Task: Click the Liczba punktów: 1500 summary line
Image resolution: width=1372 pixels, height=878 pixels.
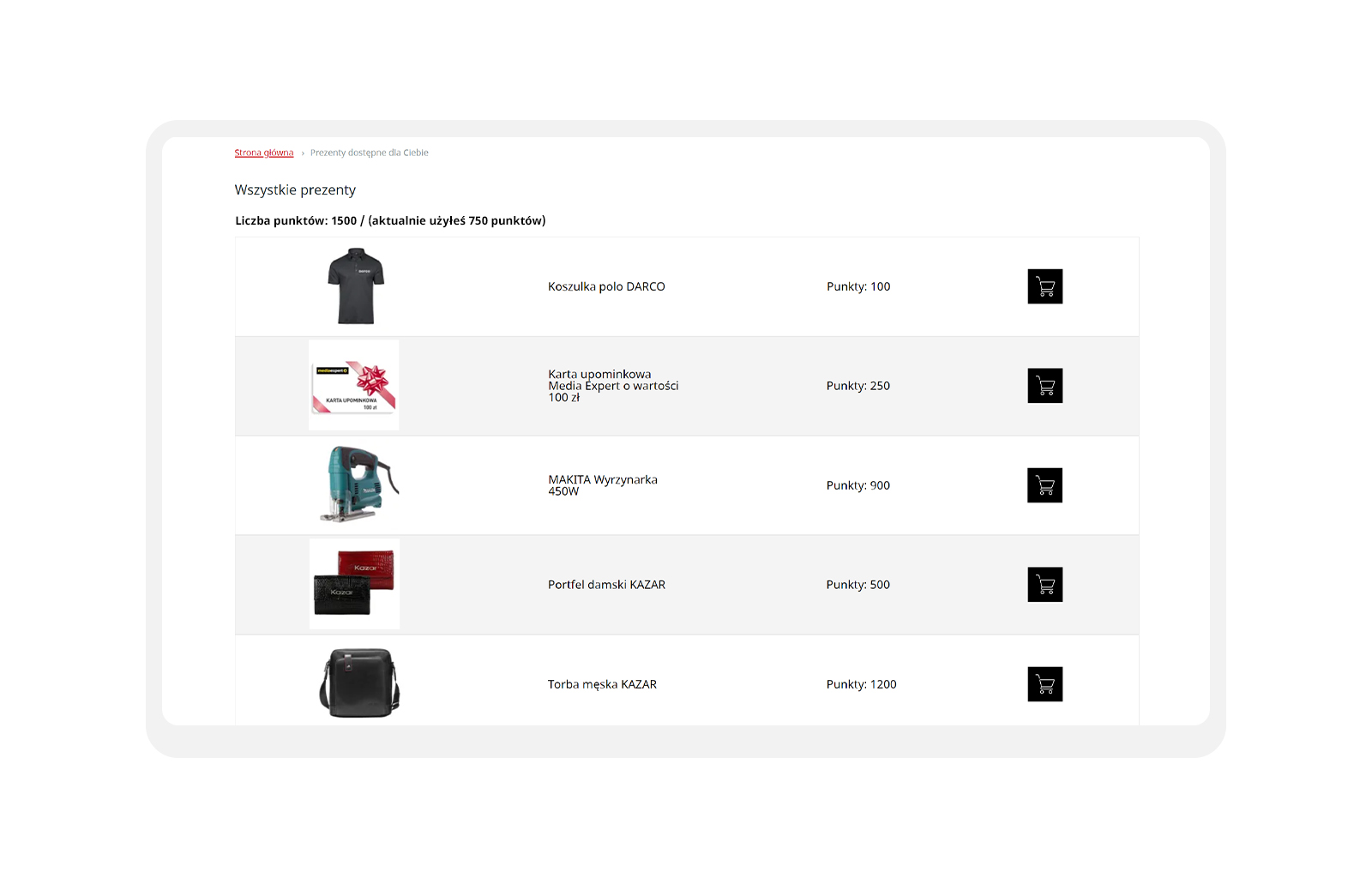Action: coord(390,220)
